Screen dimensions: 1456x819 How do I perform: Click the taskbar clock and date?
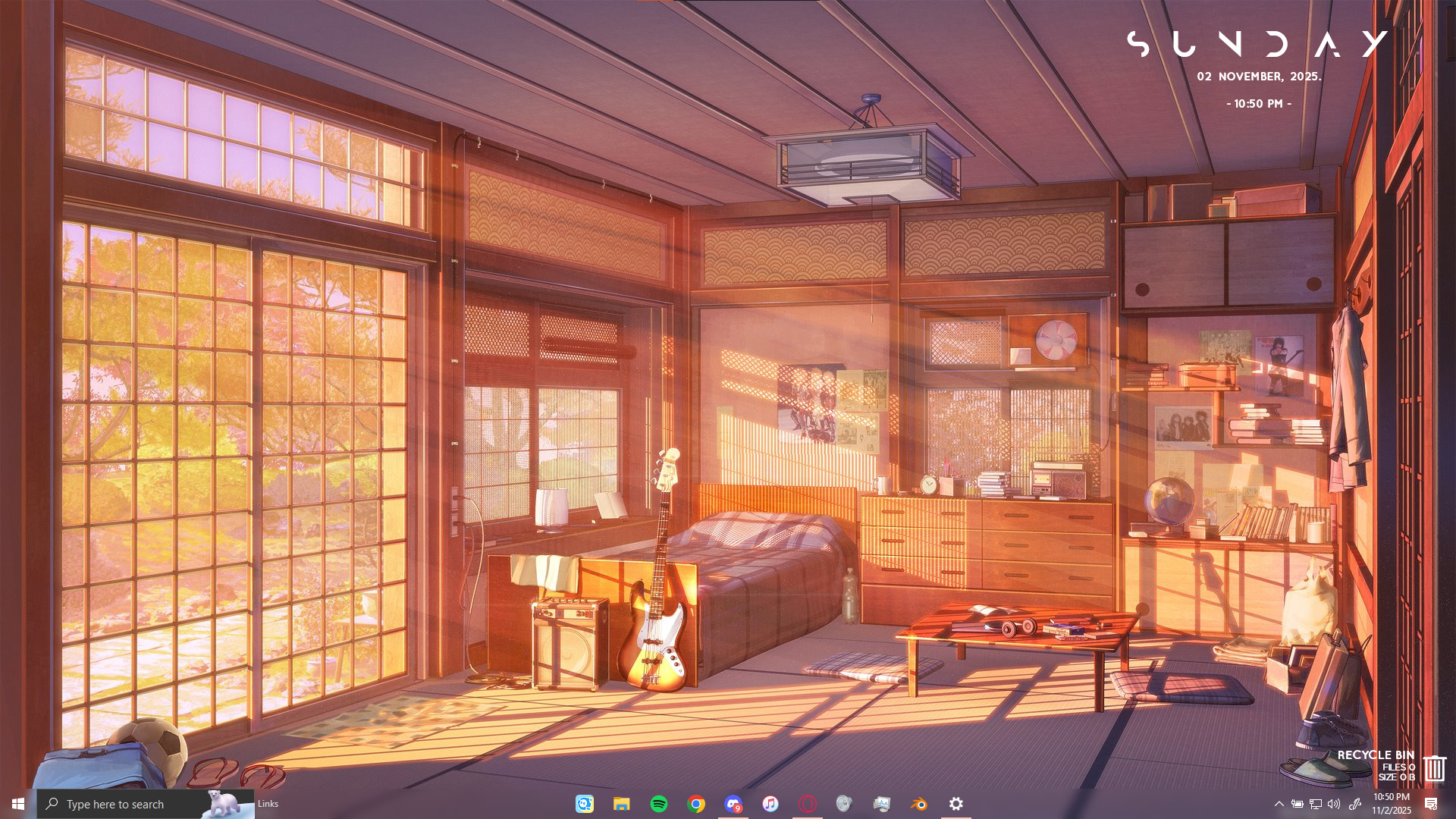click(1392, 804)
